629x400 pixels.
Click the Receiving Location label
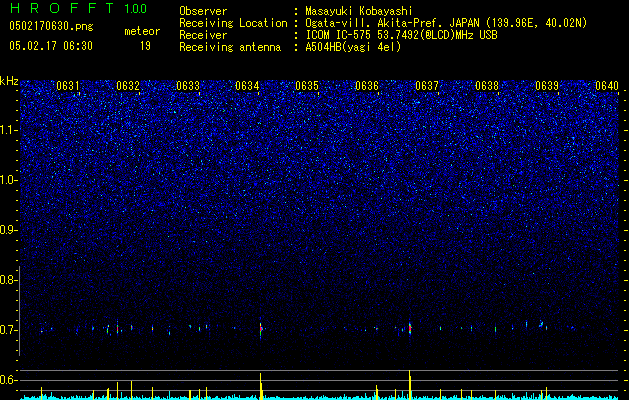point(233,23)
